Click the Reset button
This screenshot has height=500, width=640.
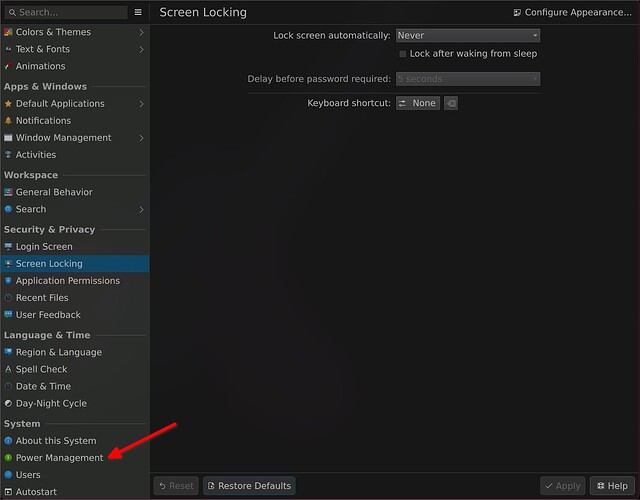point(176,486)
